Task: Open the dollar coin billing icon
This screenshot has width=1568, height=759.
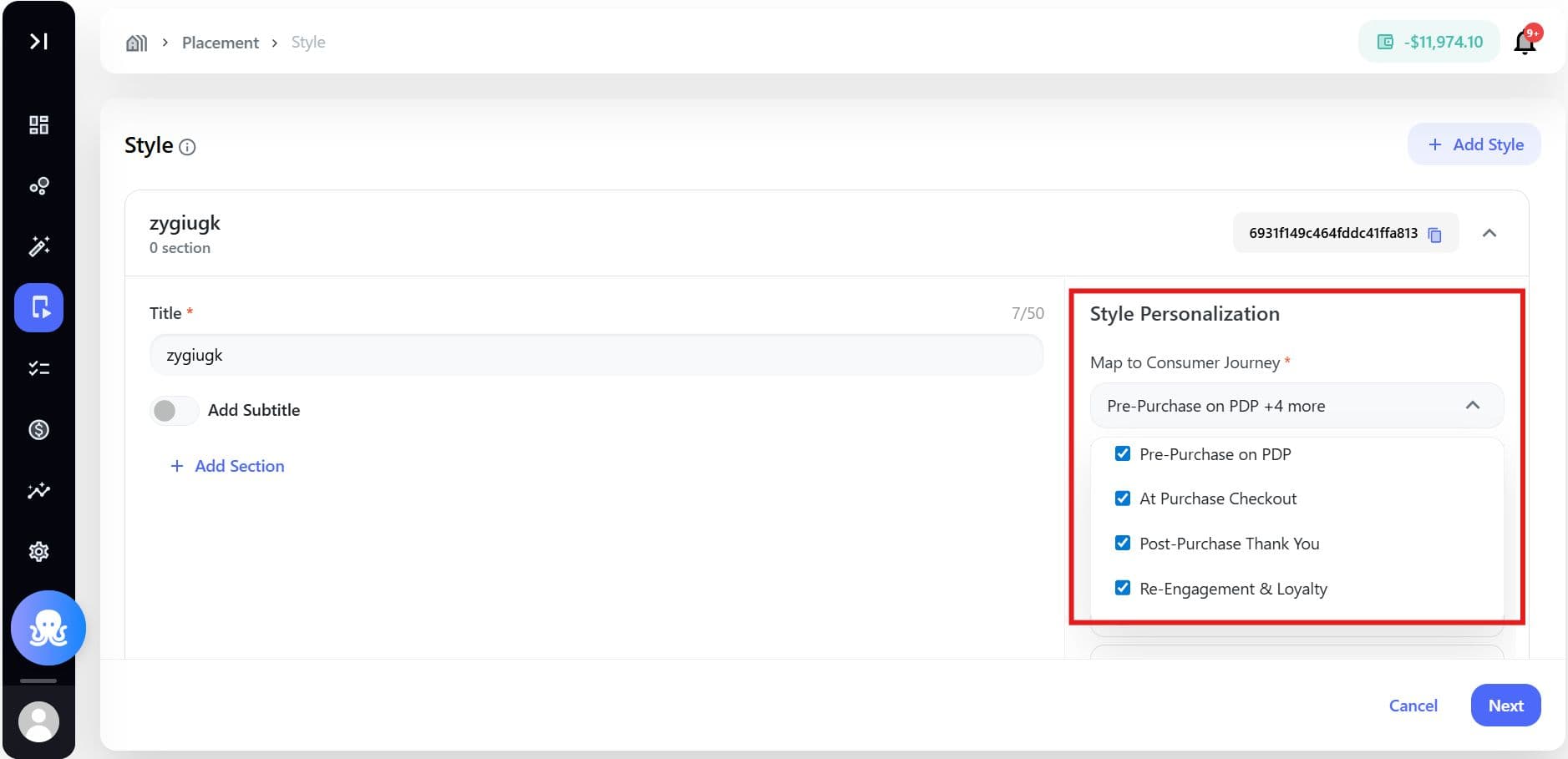Action: click(x=38, y=430)
